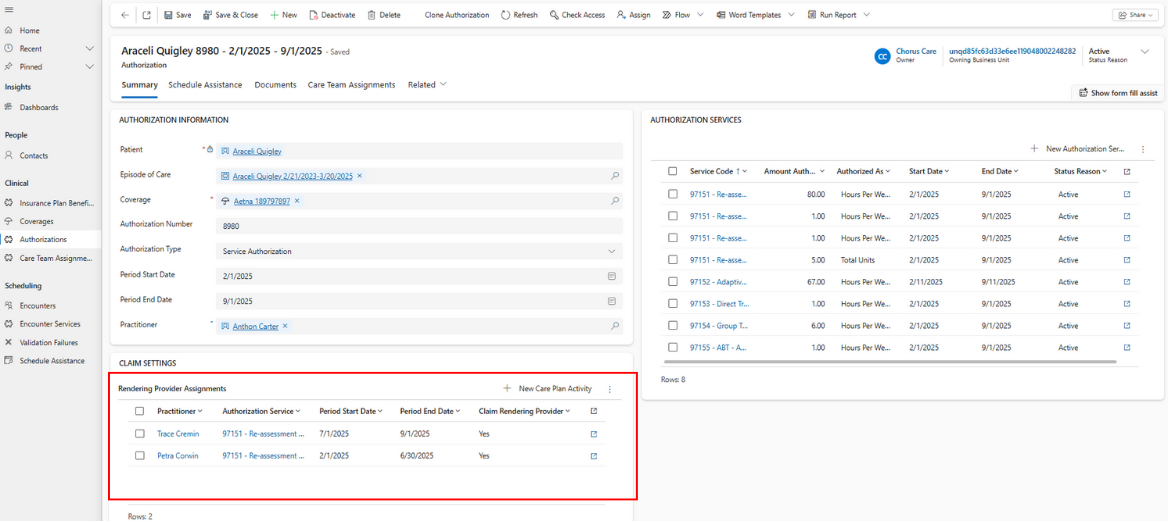Click the Share button
1168x522 pixels.
[x=1134, y=15]
